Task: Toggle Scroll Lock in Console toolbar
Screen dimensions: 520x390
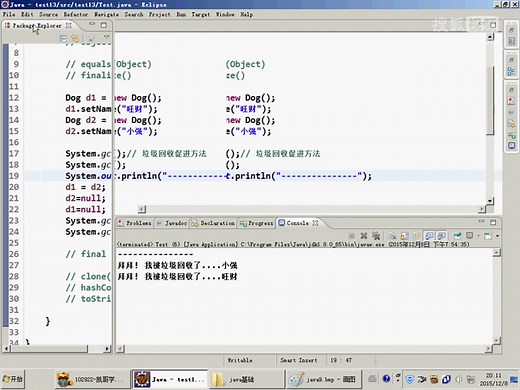Action: point(404,236)
